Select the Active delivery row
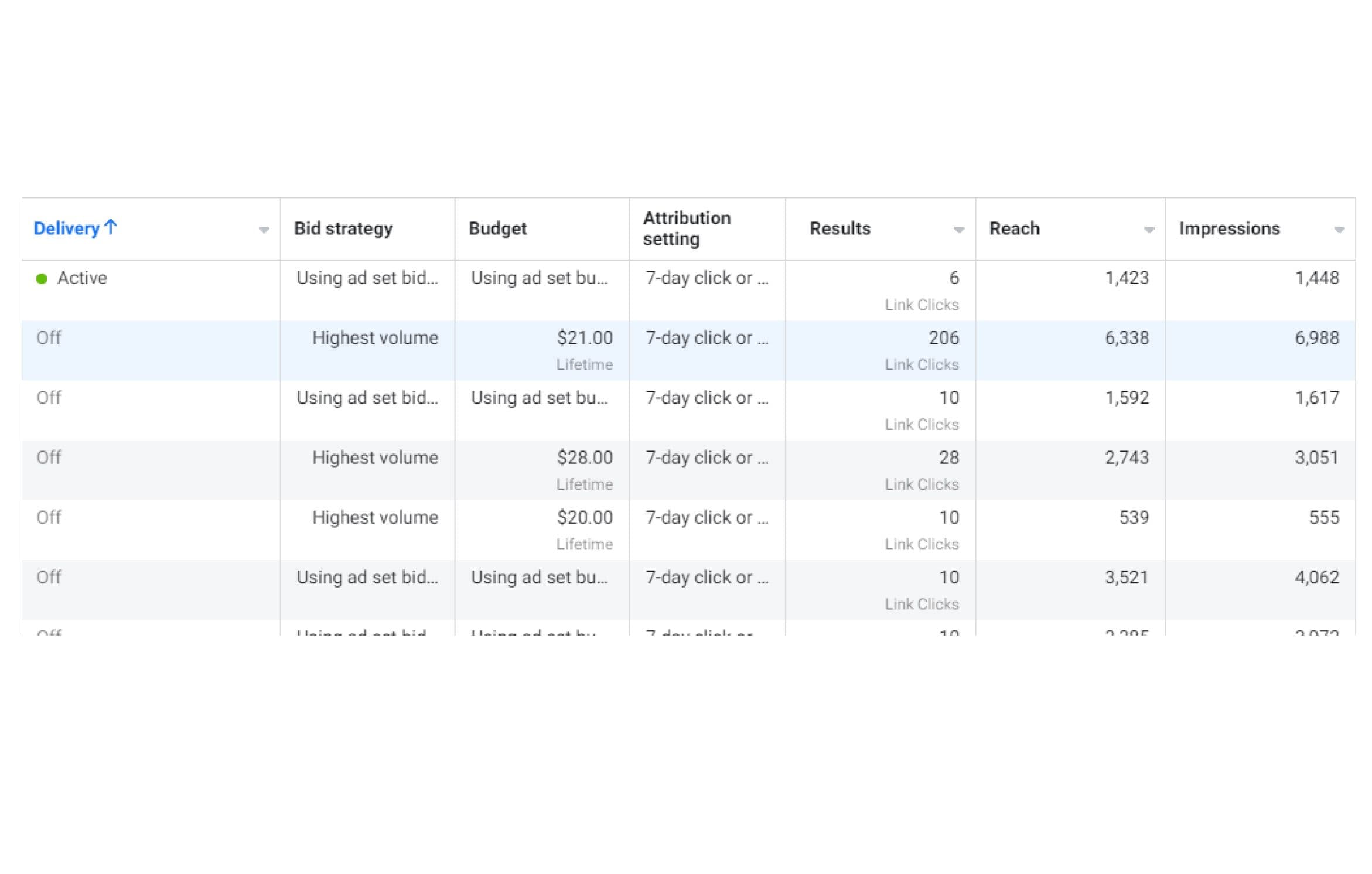The width and height of the screenshot is (1372, 874). point(688,291)
